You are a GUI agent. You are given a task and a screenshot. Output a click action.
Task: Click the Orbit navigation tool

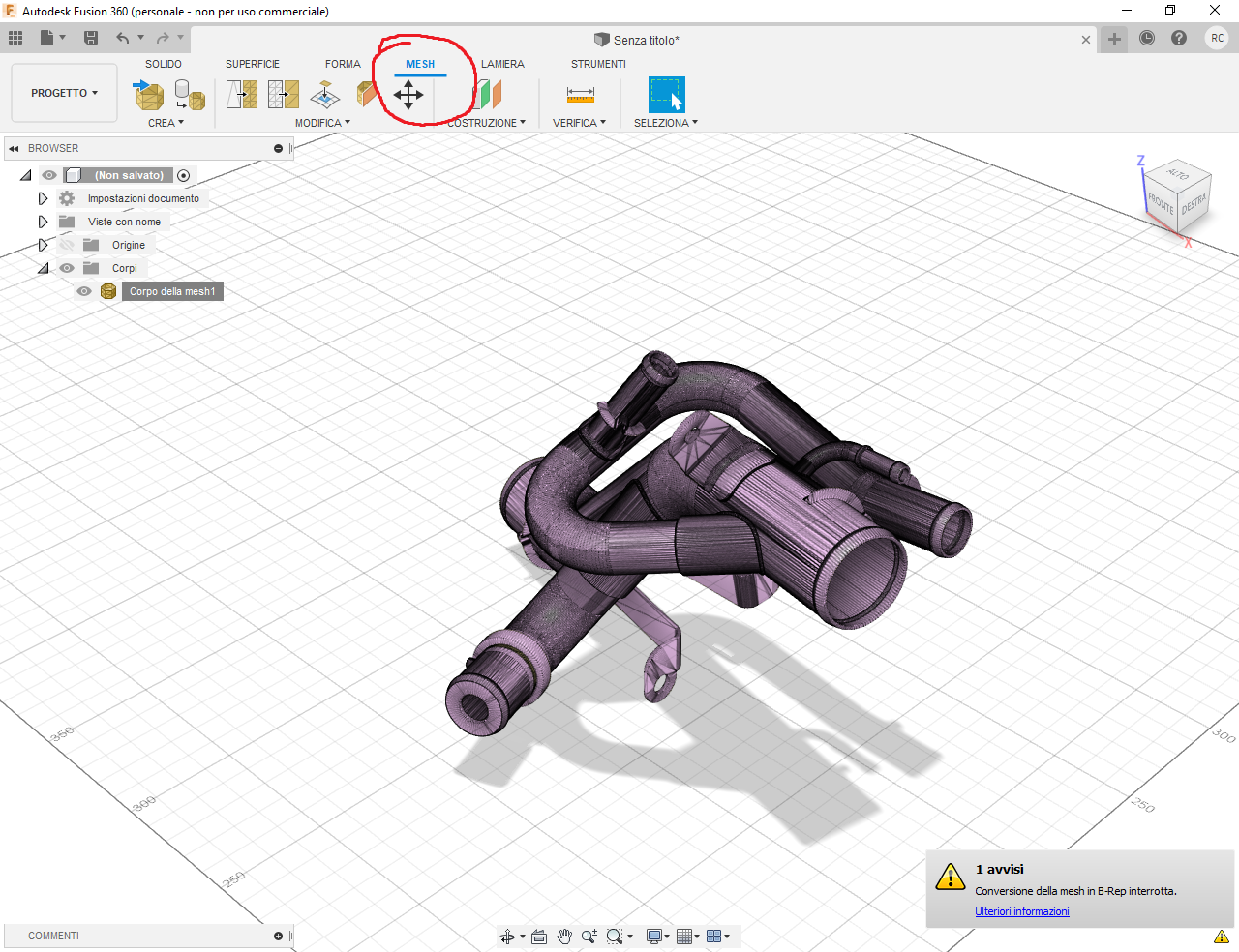pos(506,937)
